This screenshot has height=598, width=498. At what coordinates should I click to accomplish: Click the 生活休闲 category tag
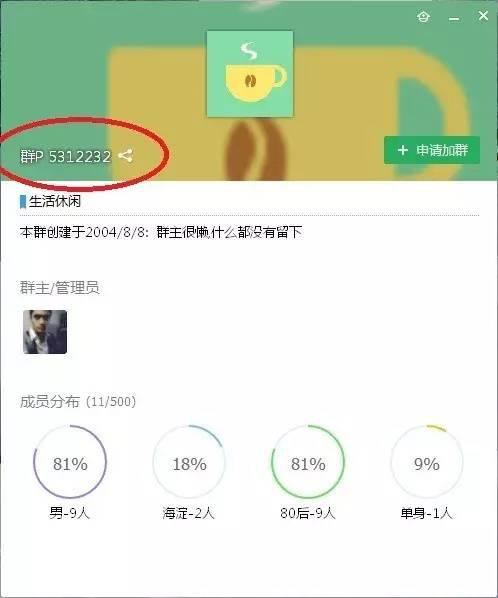pos(55,201)
